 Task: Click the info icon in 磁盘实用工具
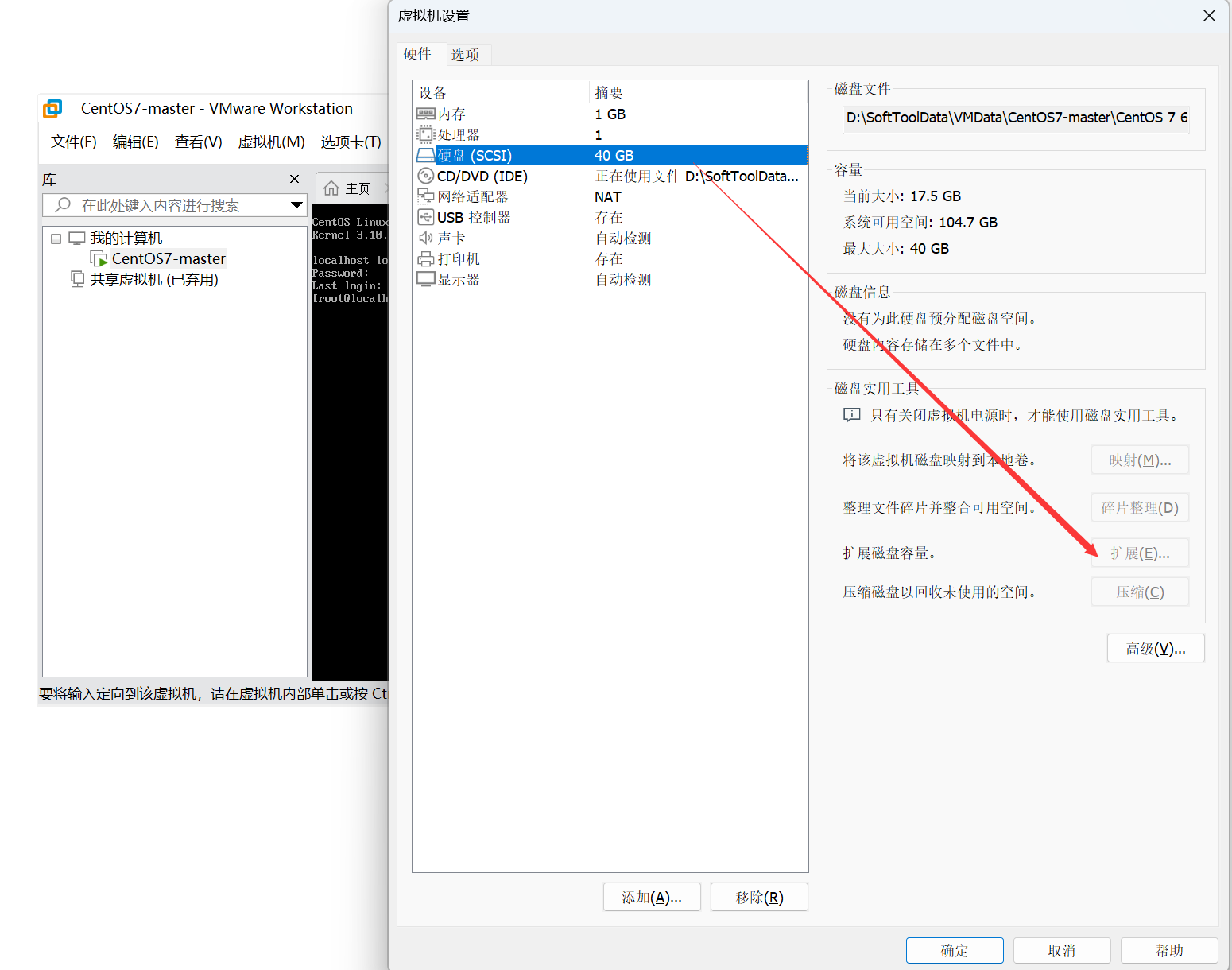[x=851, y=416]
